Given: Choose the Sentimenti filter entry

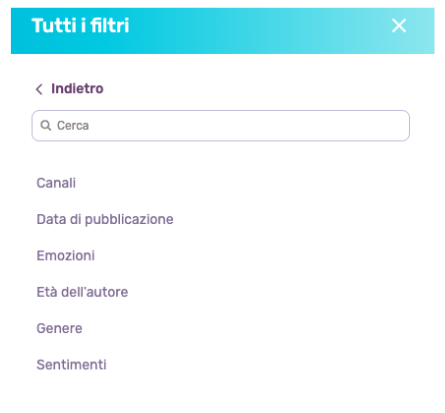Looking at the screenshot, I should [x=71, y=365].
